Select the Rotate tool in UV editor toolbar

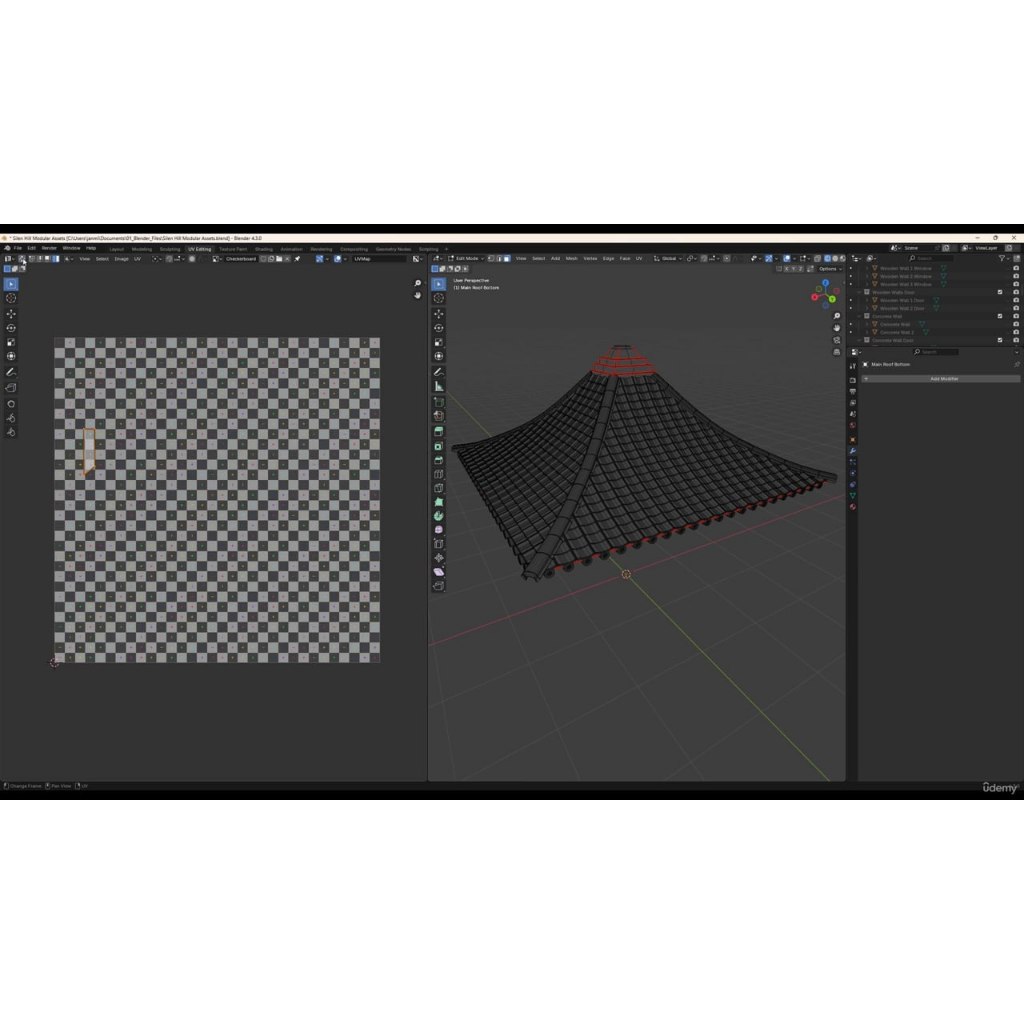[x=11, y=328]
